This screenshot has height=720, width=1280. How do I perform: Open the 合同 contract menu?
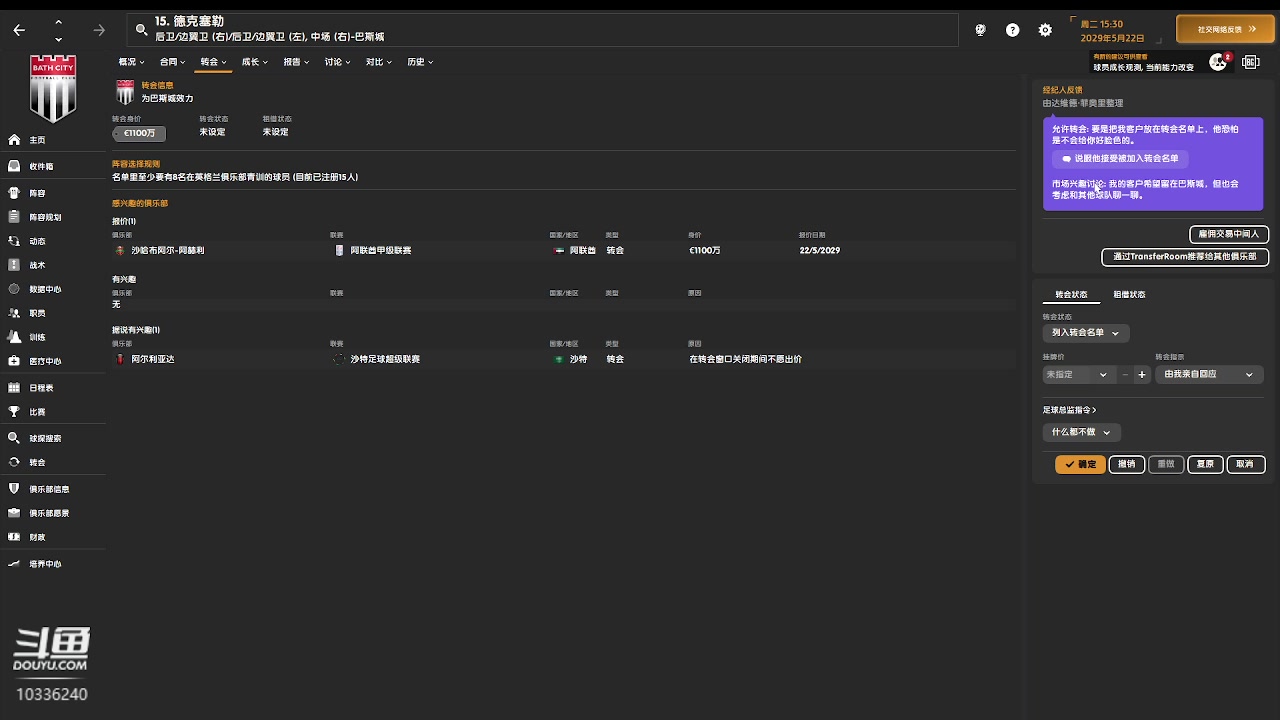point(172,62)
